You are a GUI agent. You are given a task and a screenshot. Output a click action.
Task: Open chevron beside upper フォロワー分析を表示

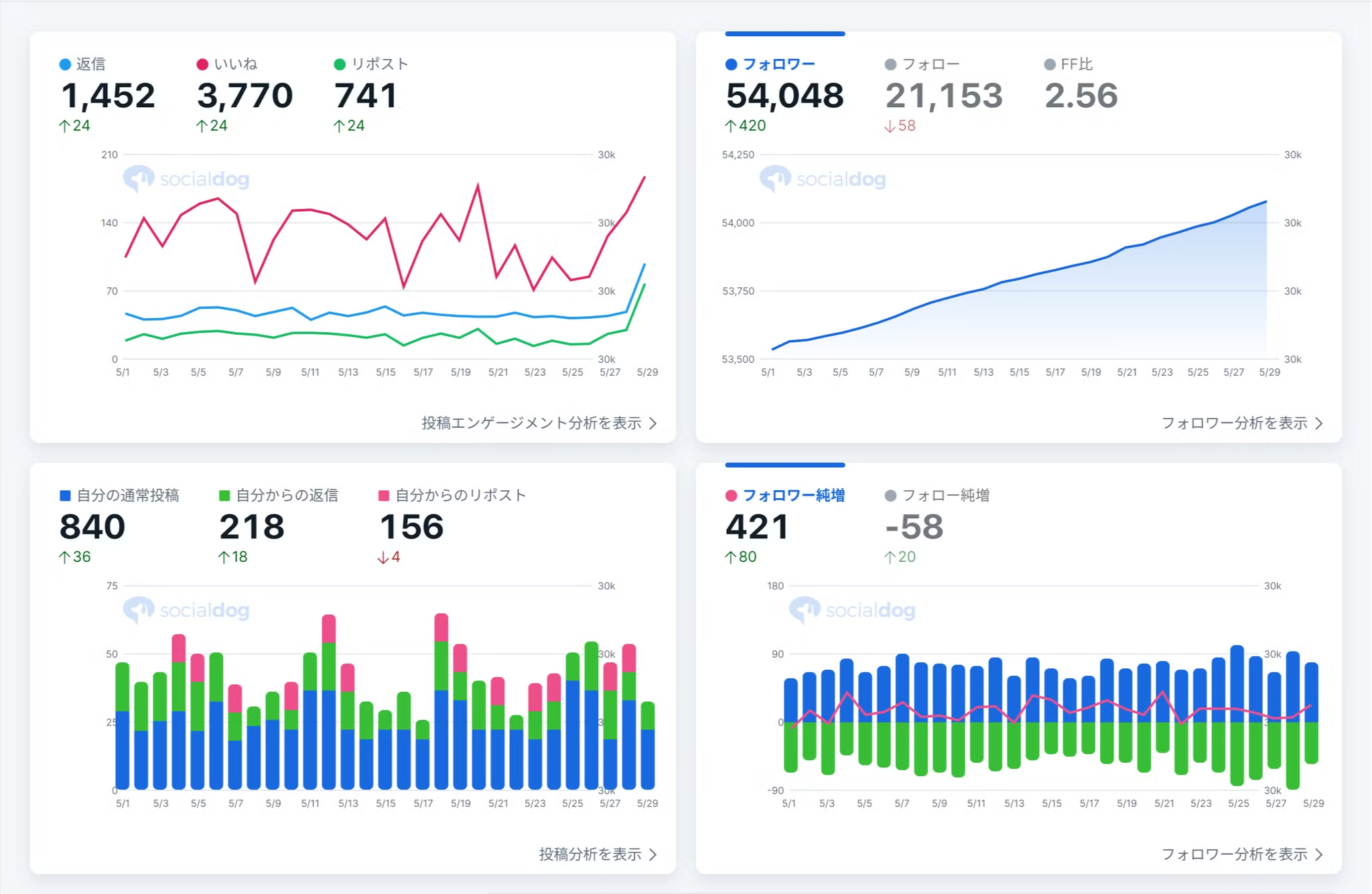1319,423
